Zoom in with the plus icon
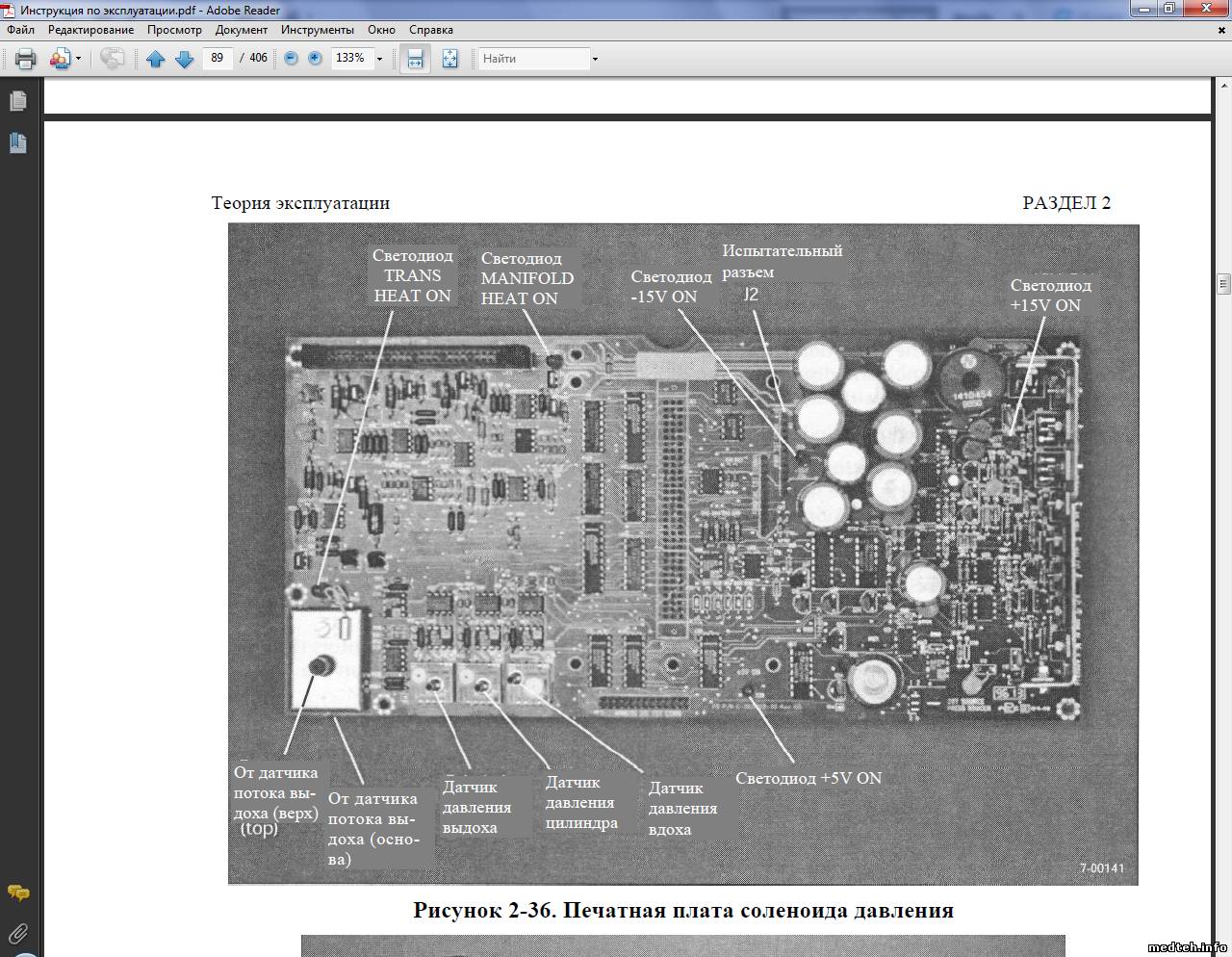1232x957 pixels. coord(315,59)
